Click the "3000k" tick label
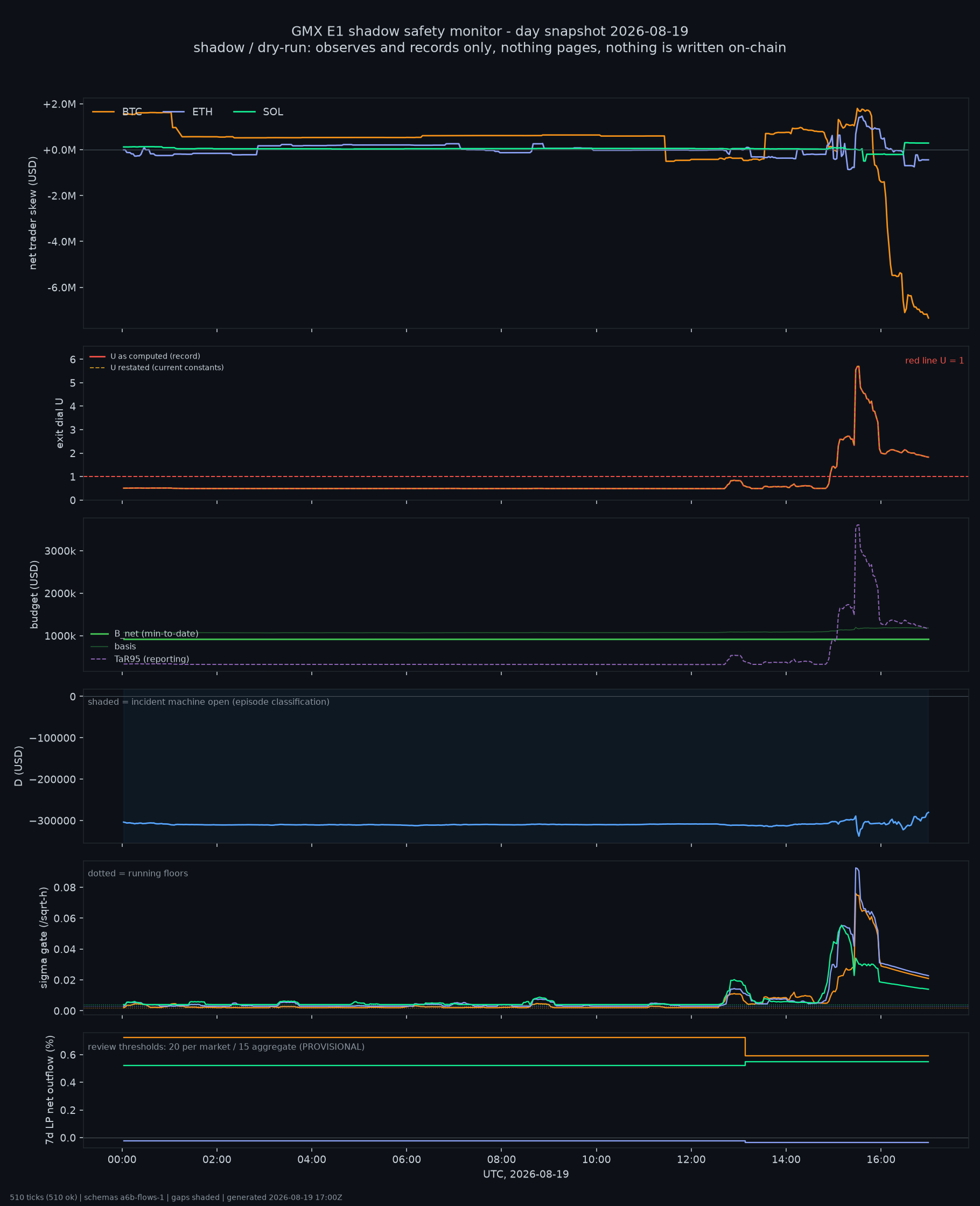 (60, 551)
